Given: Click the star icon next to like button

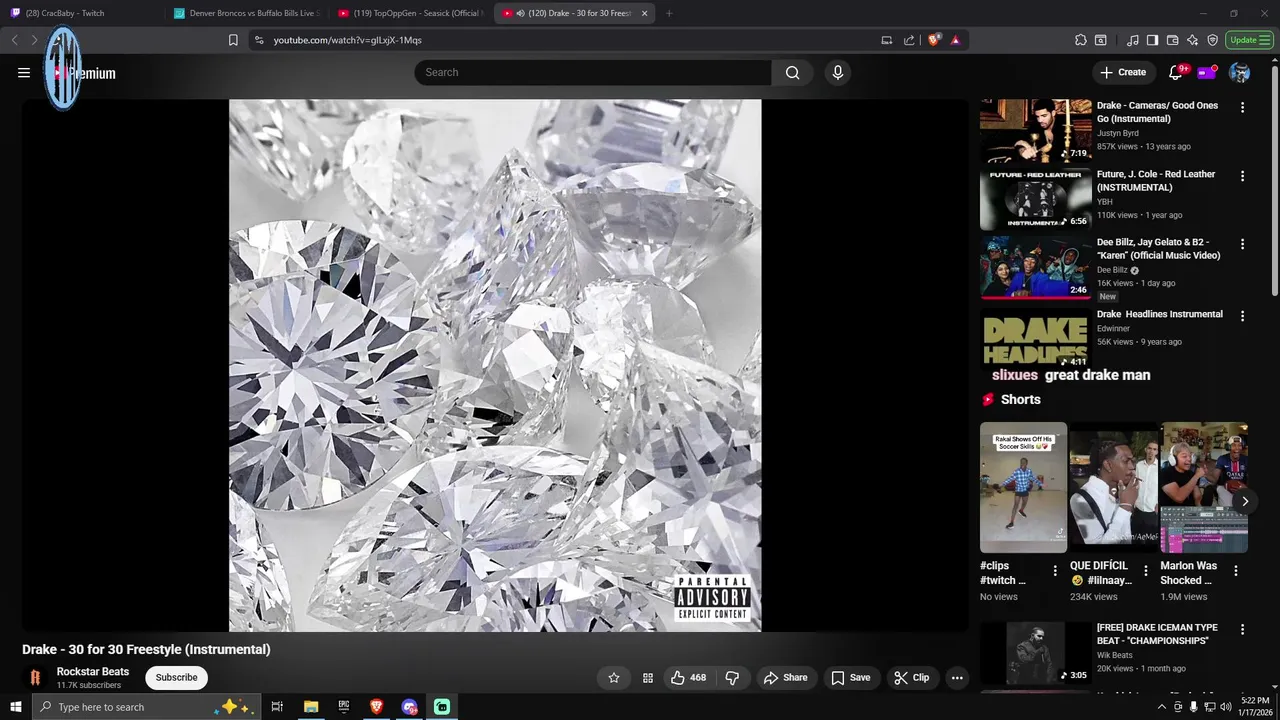Looking at the screenshot, I should 614,678.
